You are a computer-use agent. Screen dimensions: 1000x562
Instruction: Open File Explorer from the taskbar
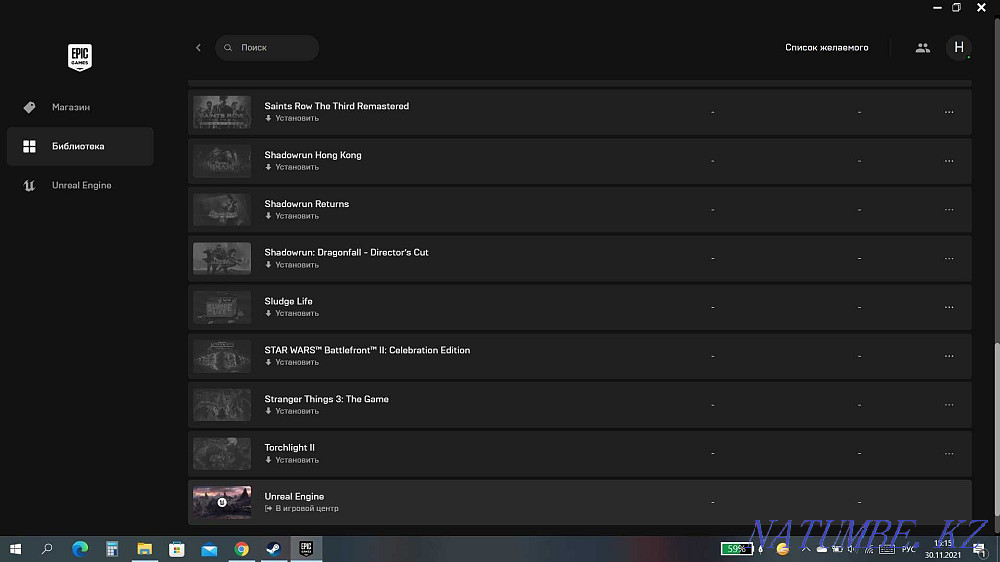145,549
